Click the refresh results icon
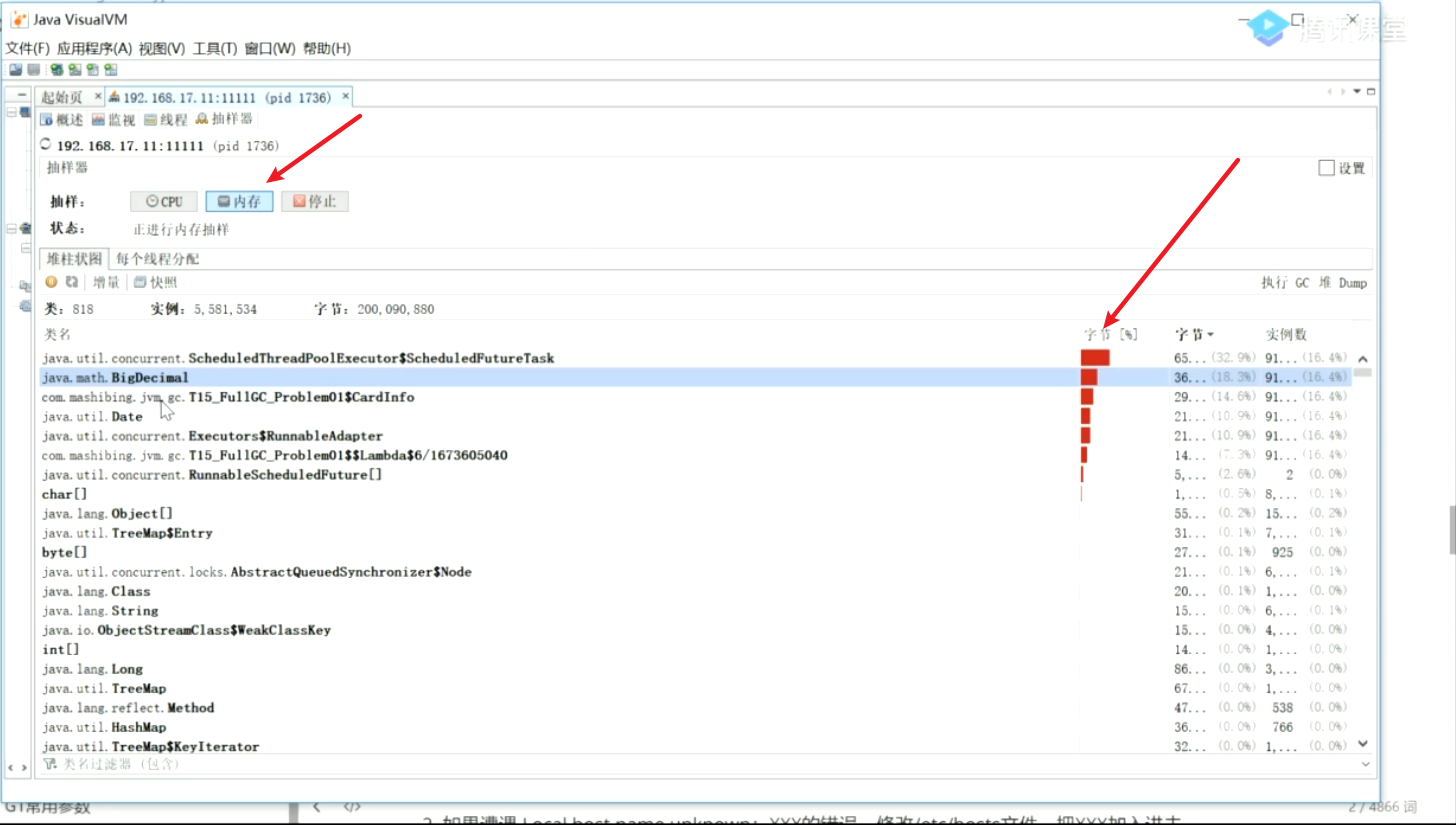The image size is (1456, 825). click(x=71, y=282)
